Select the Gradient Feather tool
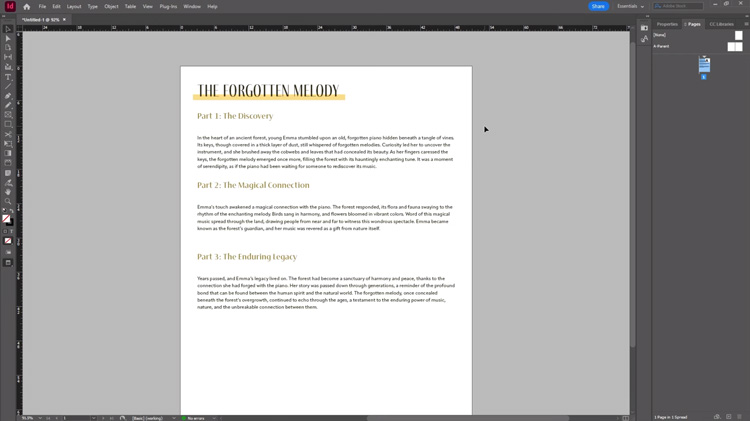Viewport: 750px width, 421px height. pos(8,163)
